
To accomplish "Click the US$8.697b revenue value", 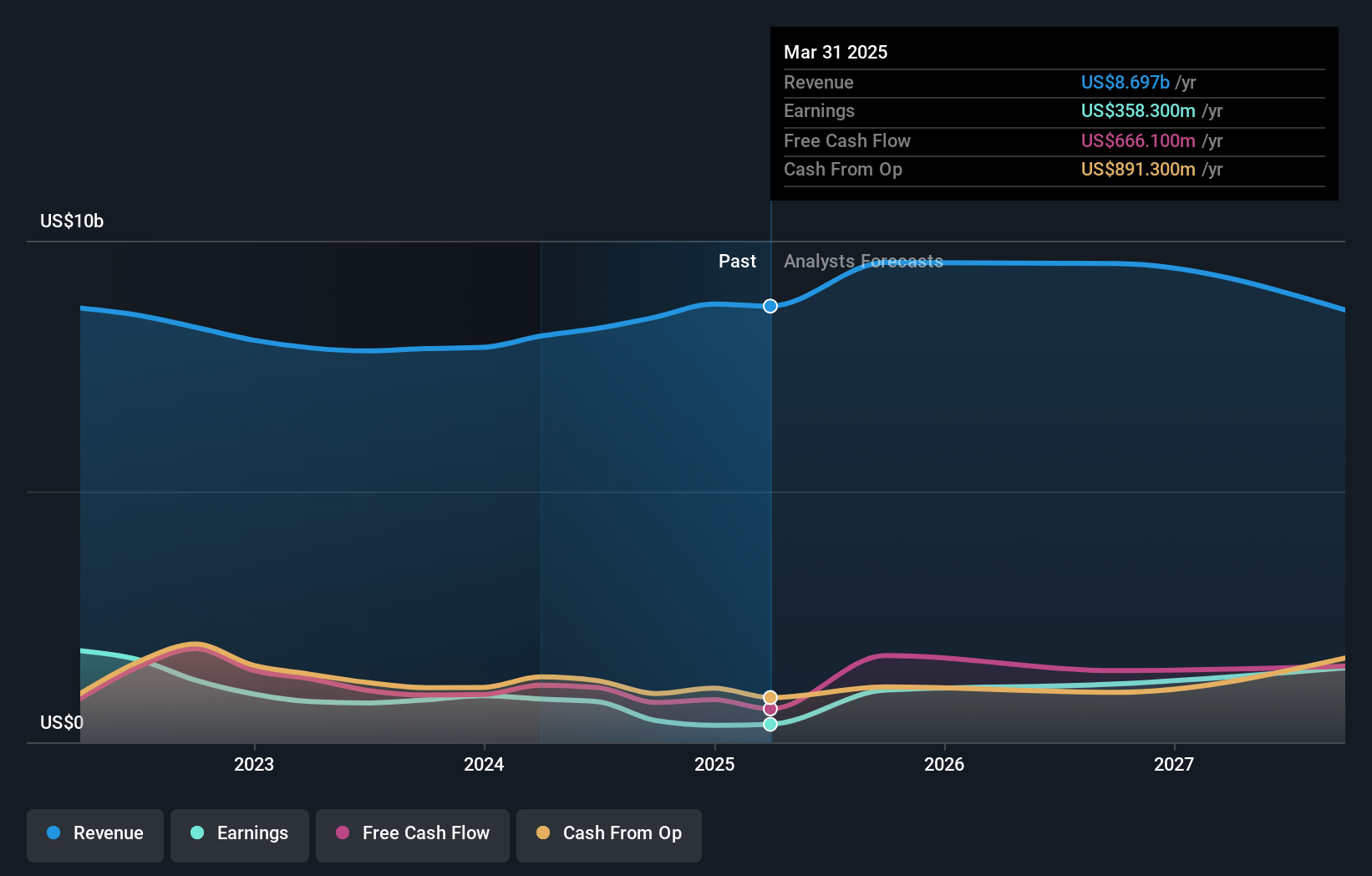I will point(1125,82).
